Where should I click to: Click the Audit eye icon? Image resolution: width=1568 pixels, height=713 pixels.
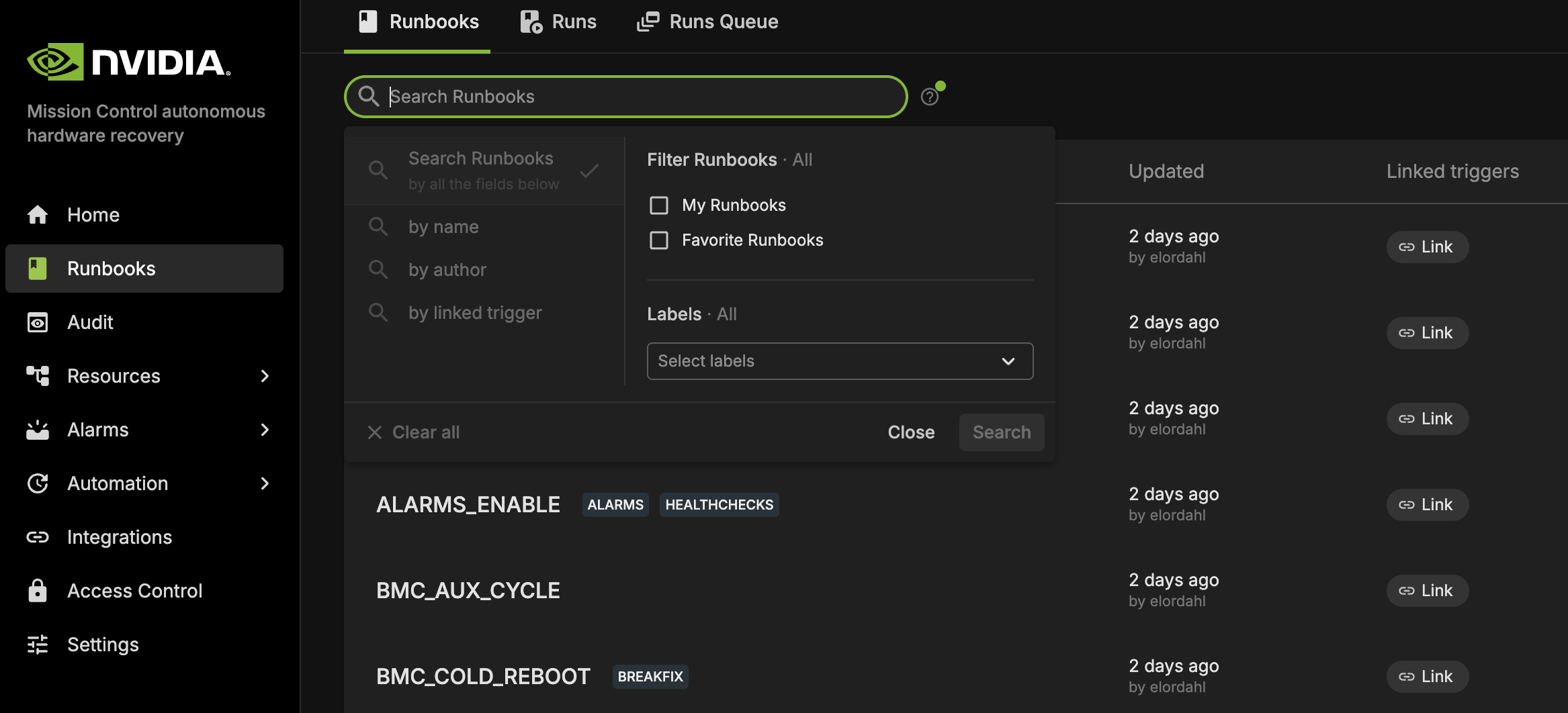(x=38, y=322)
